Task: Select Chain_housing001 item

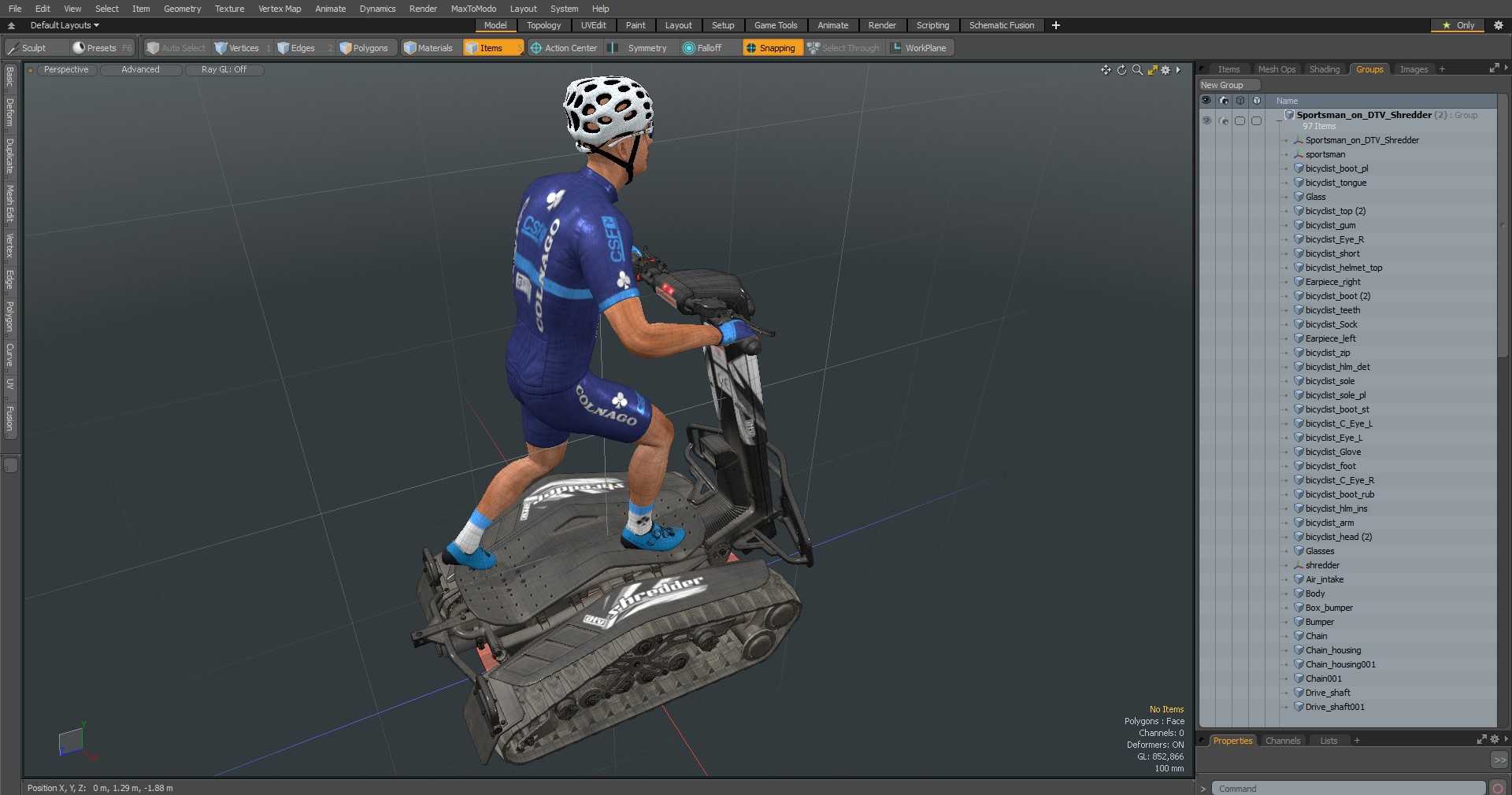Action: coord(1340,664)
